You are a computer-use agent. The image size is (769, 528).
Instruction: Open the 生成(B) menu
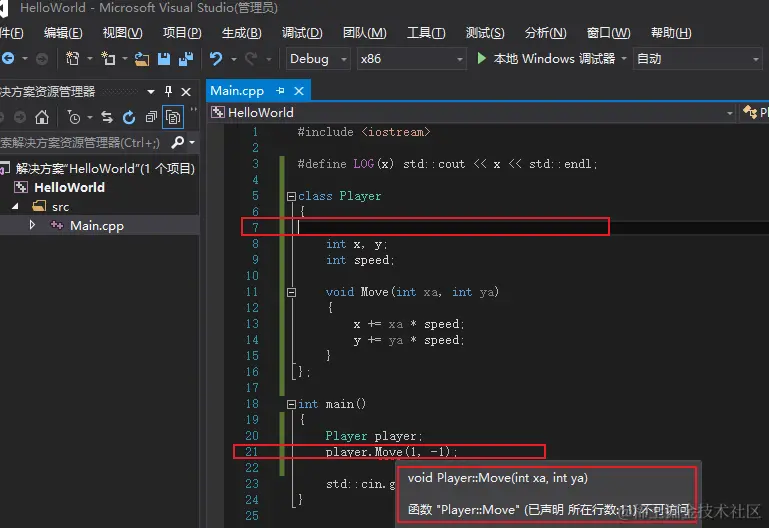(241, 33)
